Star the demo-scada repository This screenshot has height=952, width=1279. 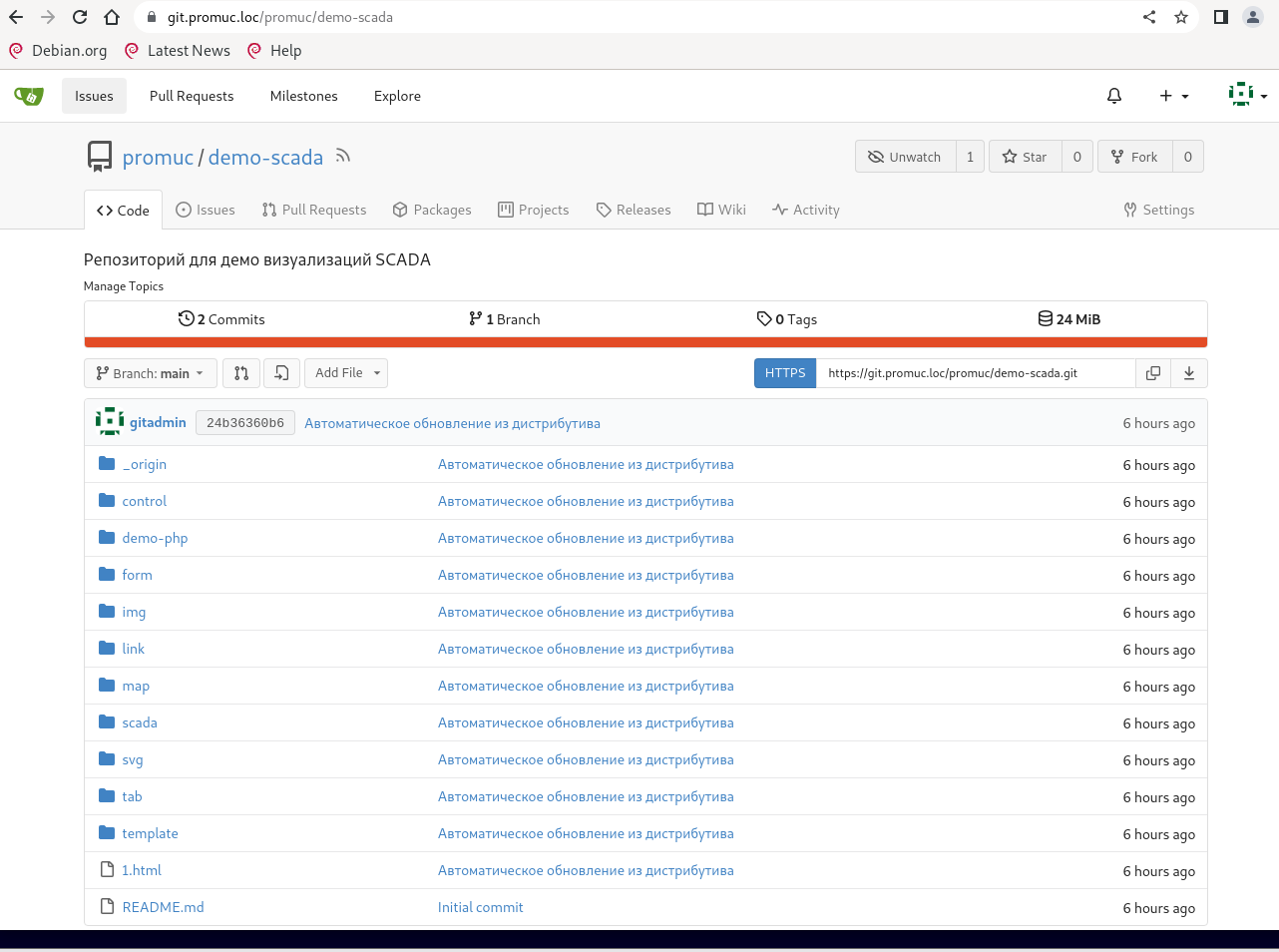(1025, 157)
